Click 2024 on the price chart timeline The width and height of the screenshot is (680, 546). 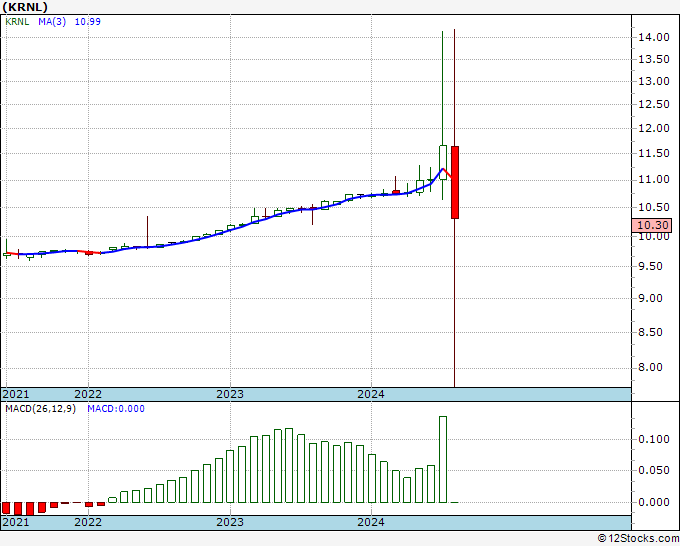pyautogui.click(x=371, y=394)
